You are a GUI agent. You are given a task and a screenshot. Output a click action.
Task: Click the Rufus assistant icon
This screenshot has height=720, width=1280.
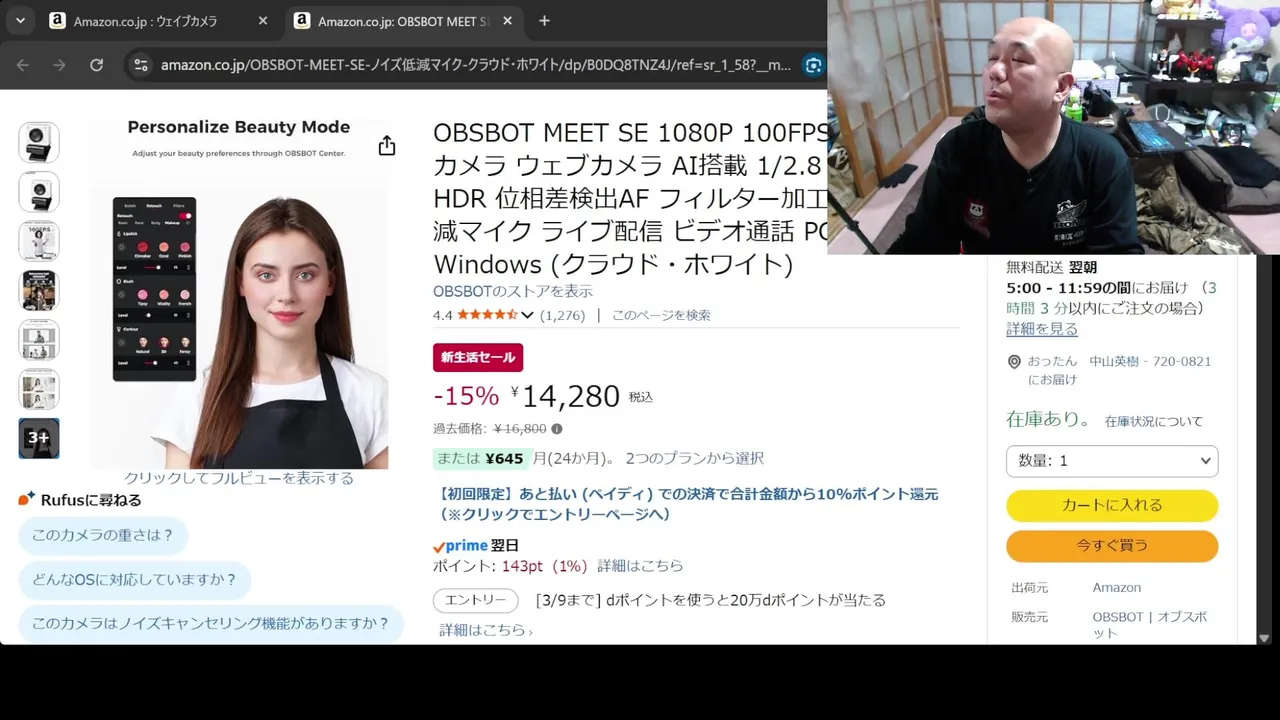27,499
